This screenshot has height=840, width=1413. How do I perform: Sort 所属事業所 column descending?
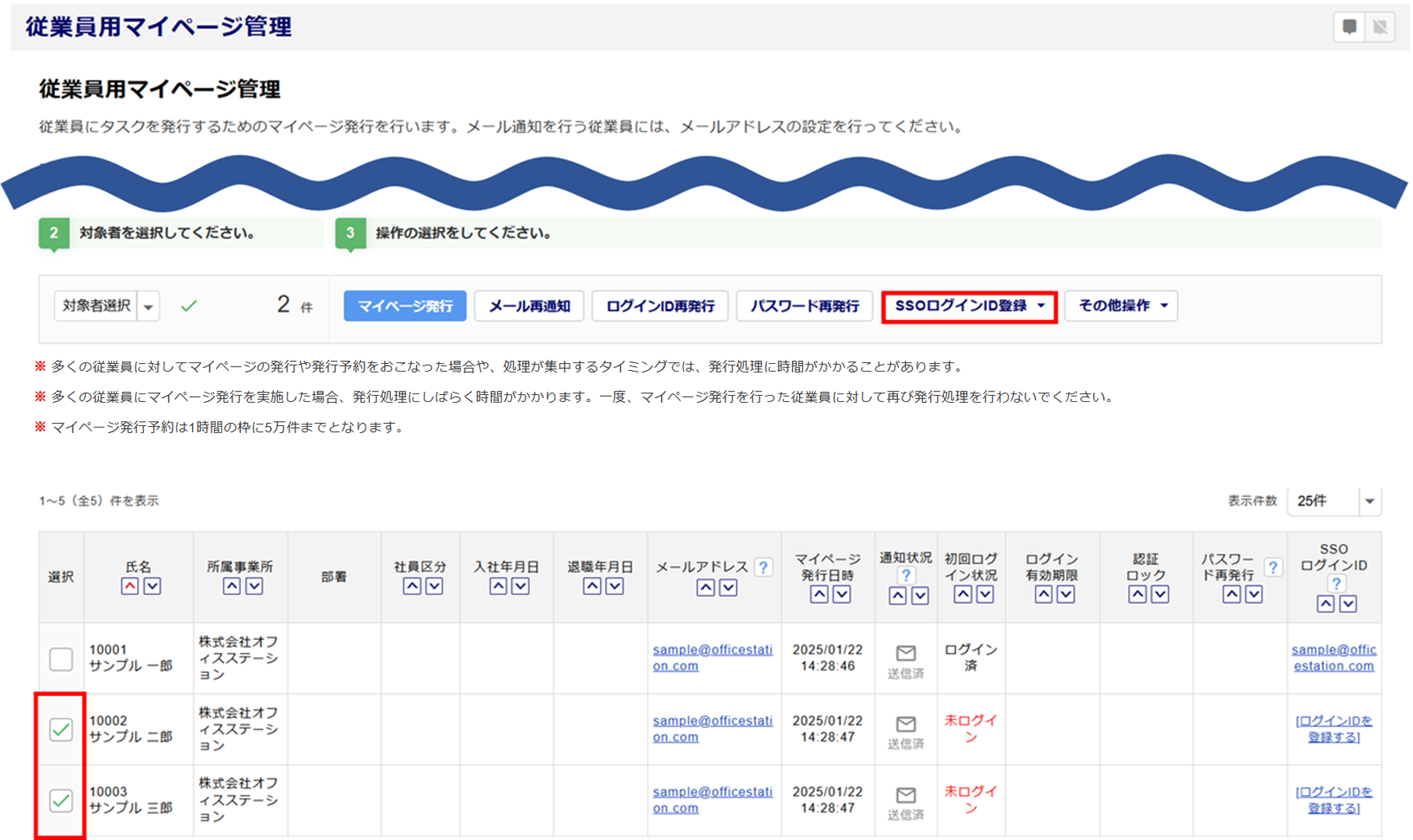pos(254,586)
